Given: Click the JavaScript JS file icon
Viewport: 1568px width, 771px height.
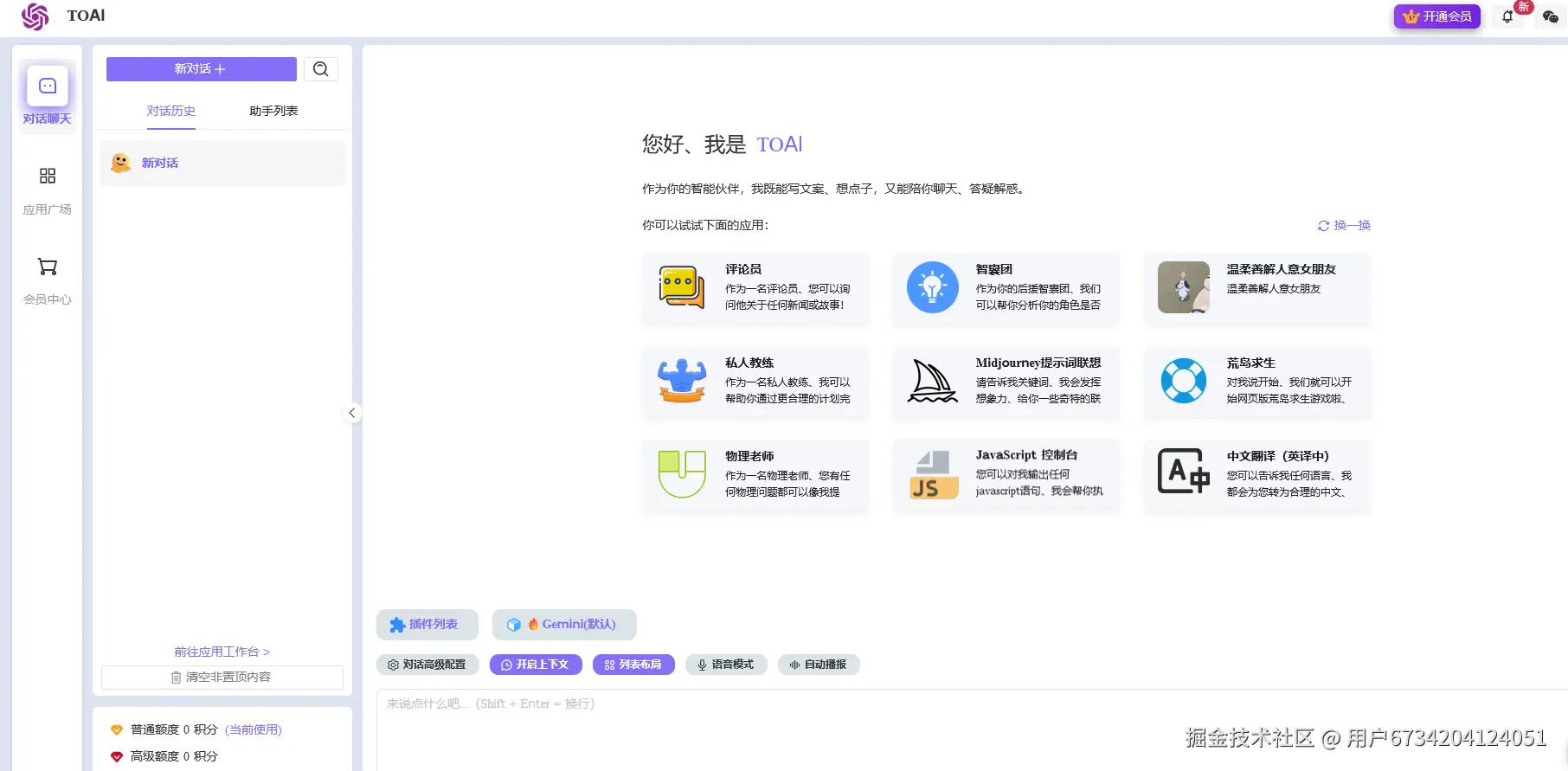Looking at the screenshot, I should (933, 474).
